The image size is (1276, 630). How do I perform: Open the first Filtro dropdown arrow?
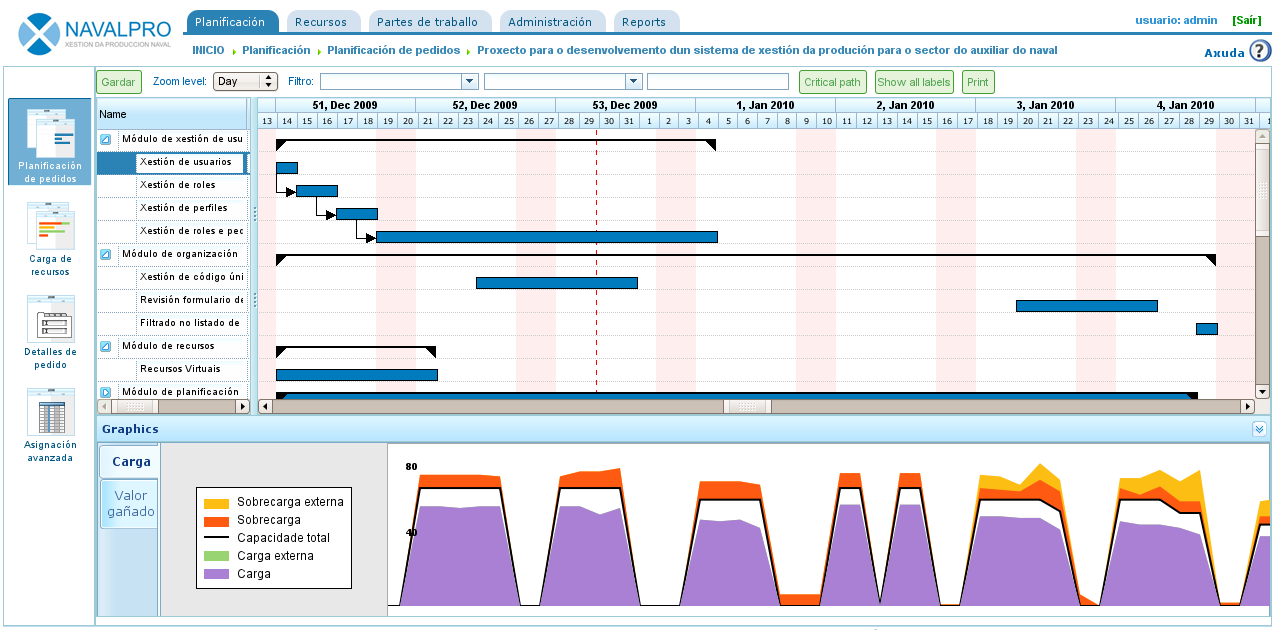(x=469, y=82)
